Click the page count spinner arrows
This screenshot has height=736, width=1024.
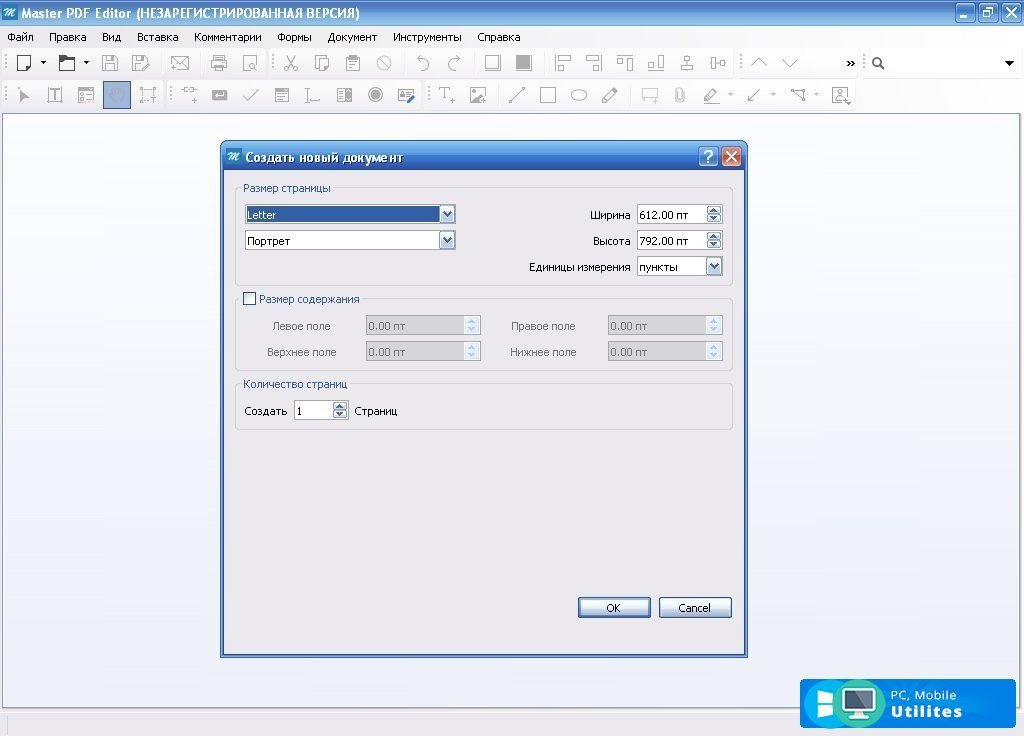[340, 410]
